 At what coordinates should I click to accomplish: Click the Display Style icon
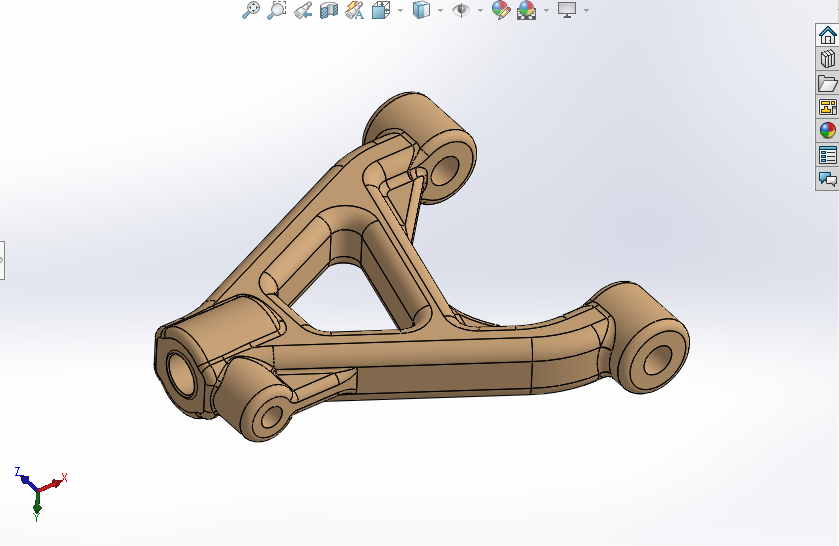[421, 10]
